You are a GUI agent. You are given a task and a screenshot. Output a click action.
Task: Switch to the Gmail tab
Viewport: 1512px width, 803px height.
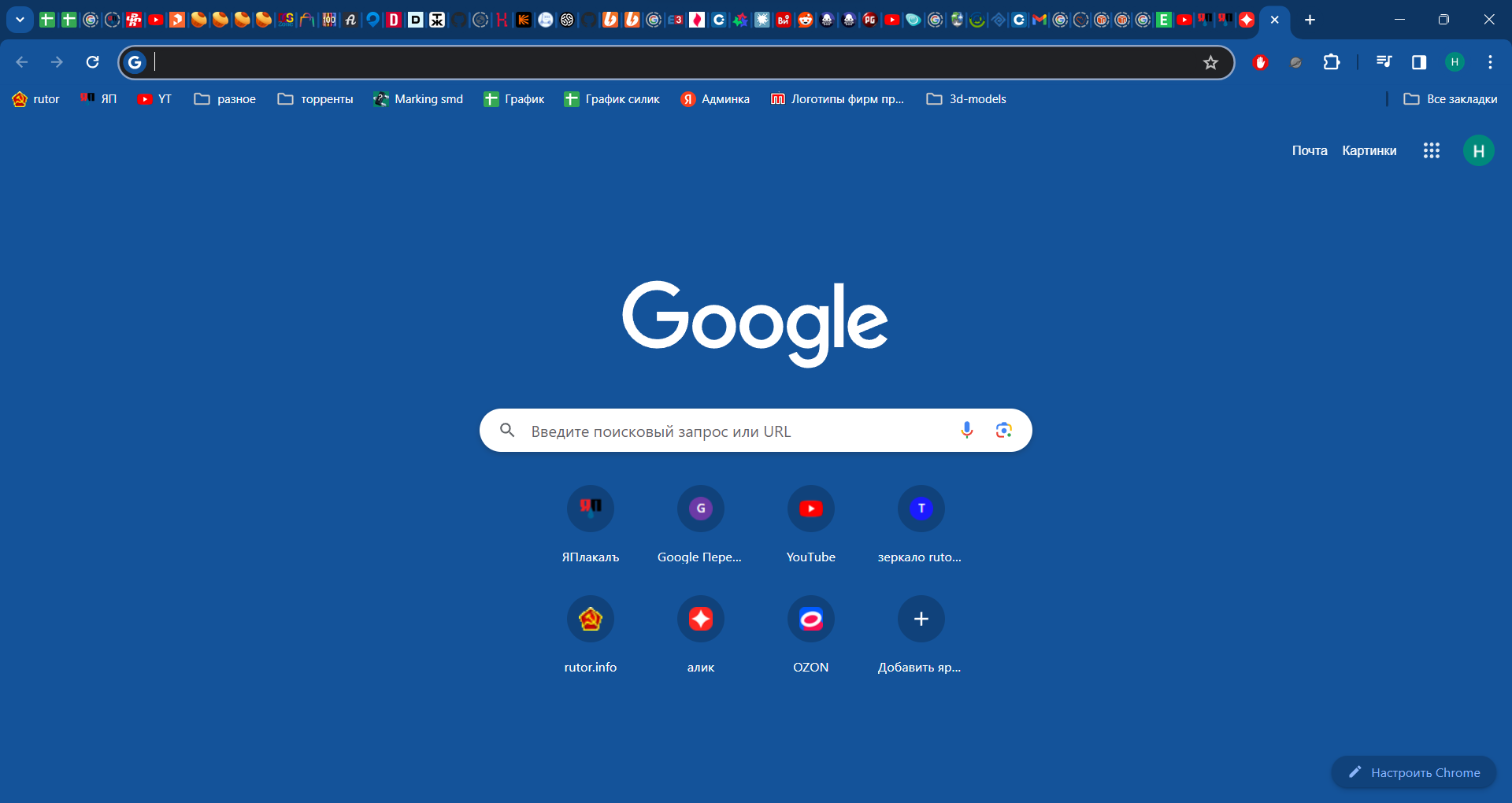pyautogui.click(x=1039, y=20)
